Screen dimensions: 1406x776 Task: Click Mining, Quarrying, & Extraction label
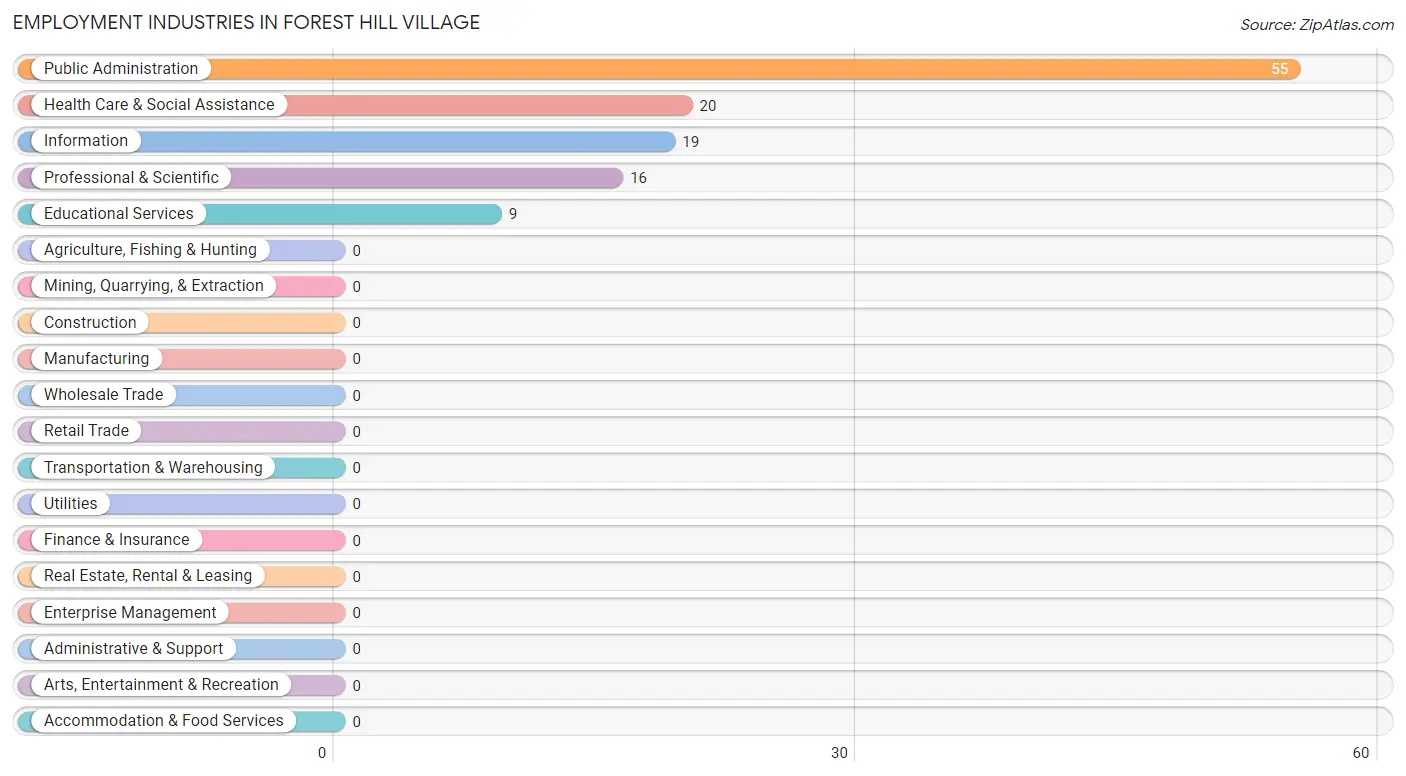click(154, 286)
